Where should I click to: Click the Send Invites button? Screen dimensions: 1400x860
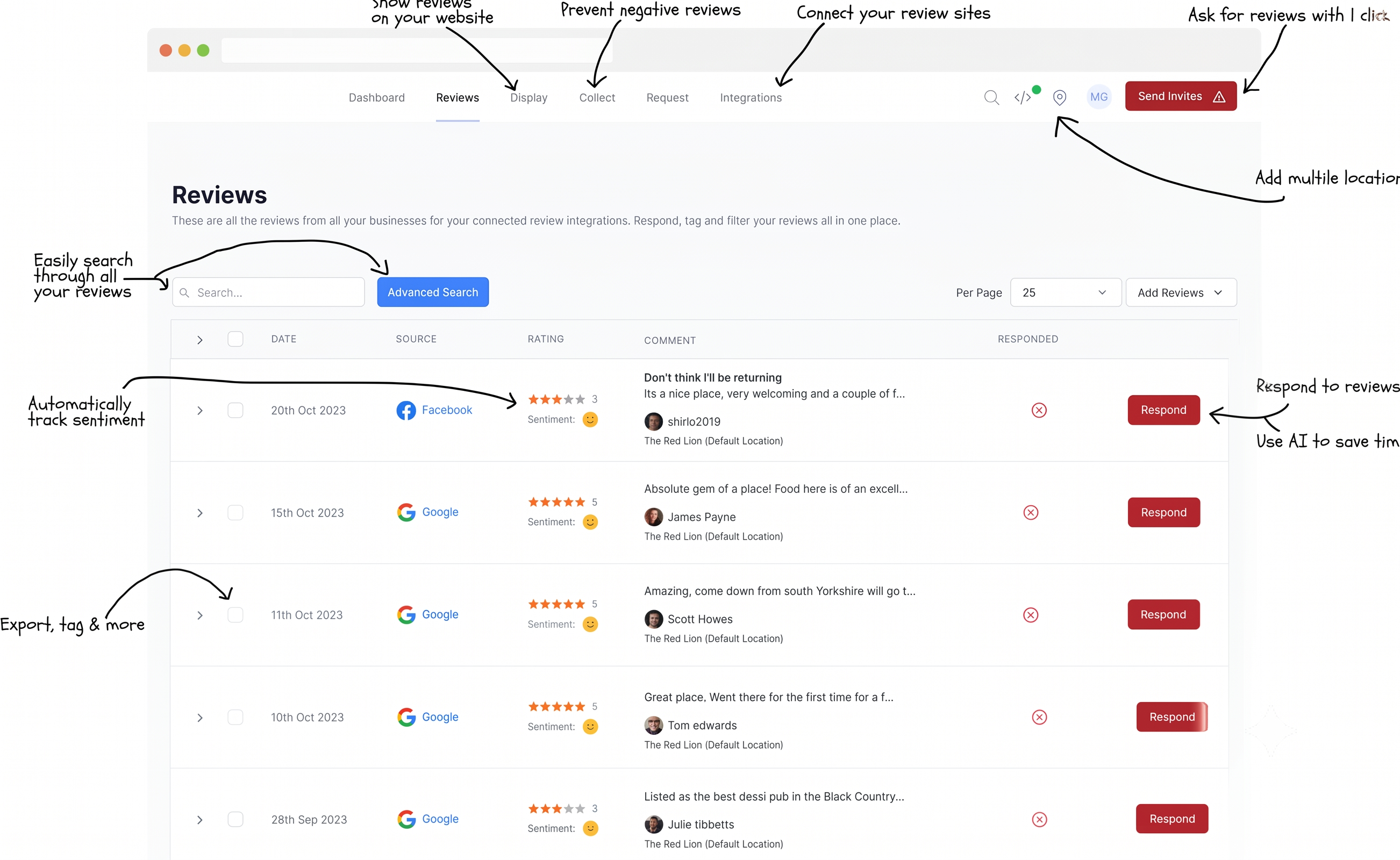1181,96
